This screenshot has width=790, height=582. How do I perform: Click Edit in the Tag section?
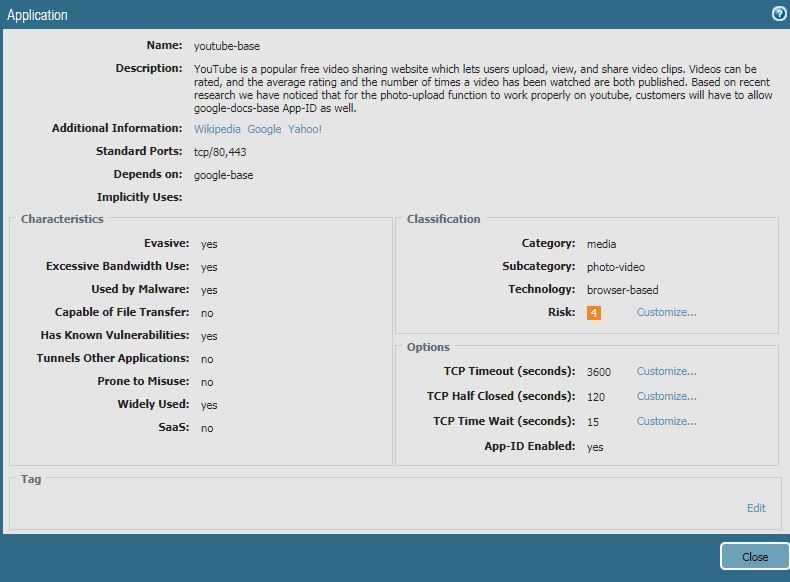756,508
